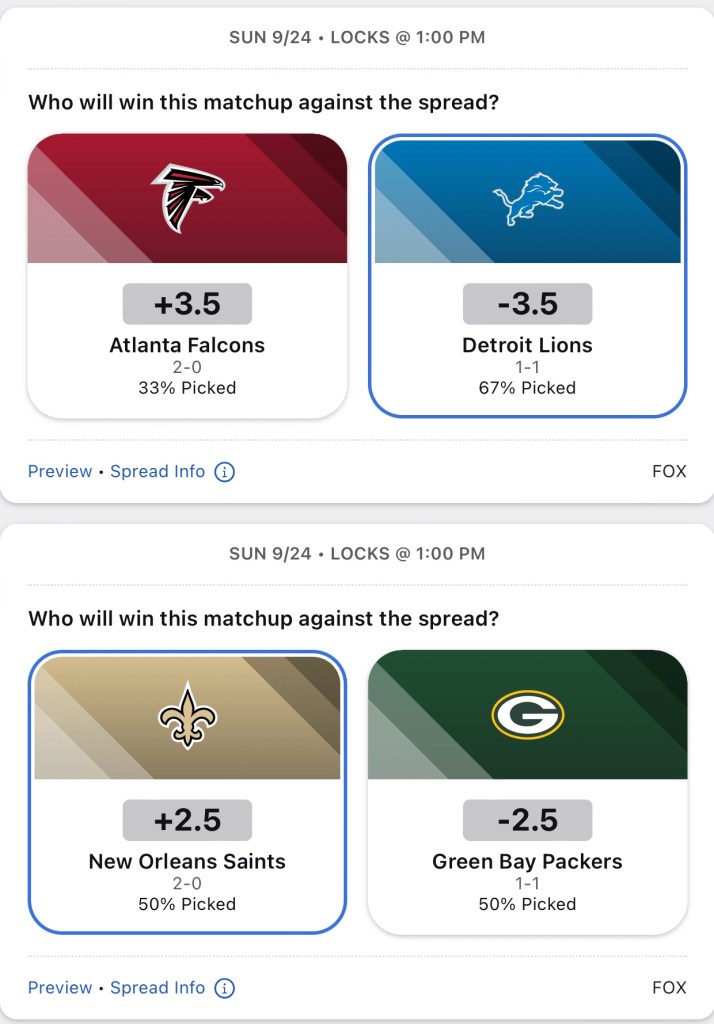
Task: Click the New Orleans Saints fleur-de-lis logo
Action: click(x=188, y=715)
